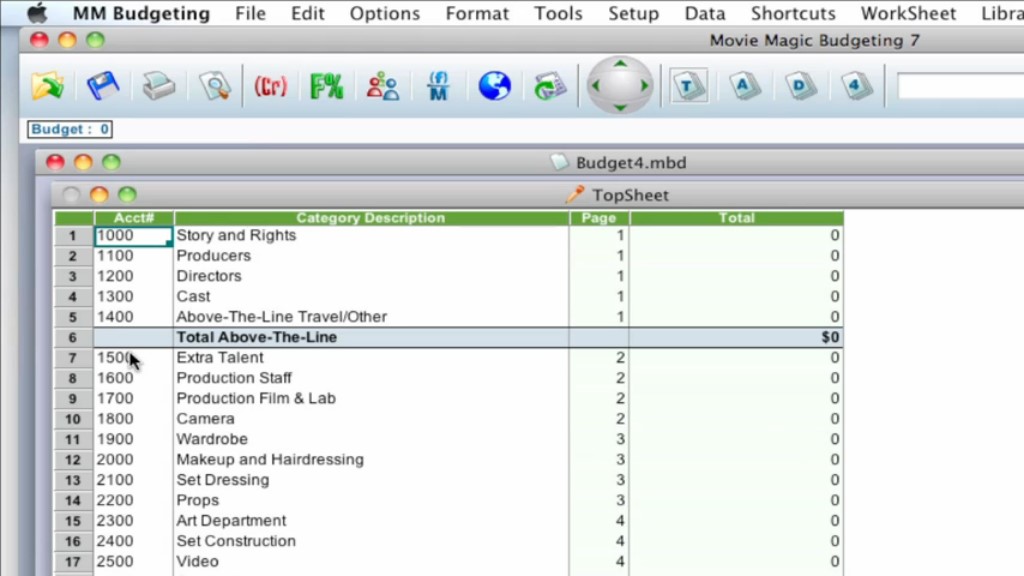Open Print Preview magnifier icon
Screen dimensions: 1024x576
(x=214, y=86)
